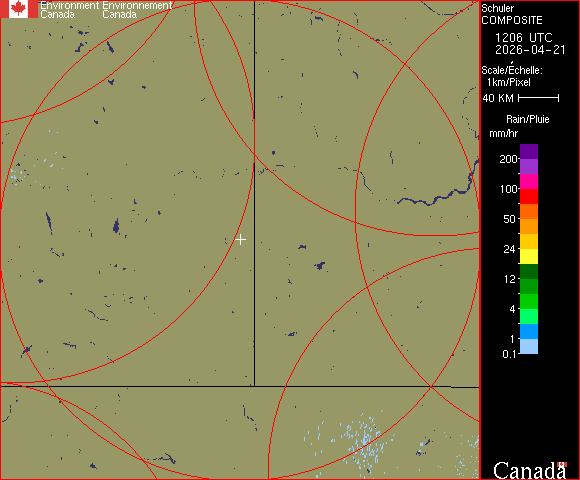Select the pale blue 0.1 mm/hr legend color

click(x=529, y=347)
